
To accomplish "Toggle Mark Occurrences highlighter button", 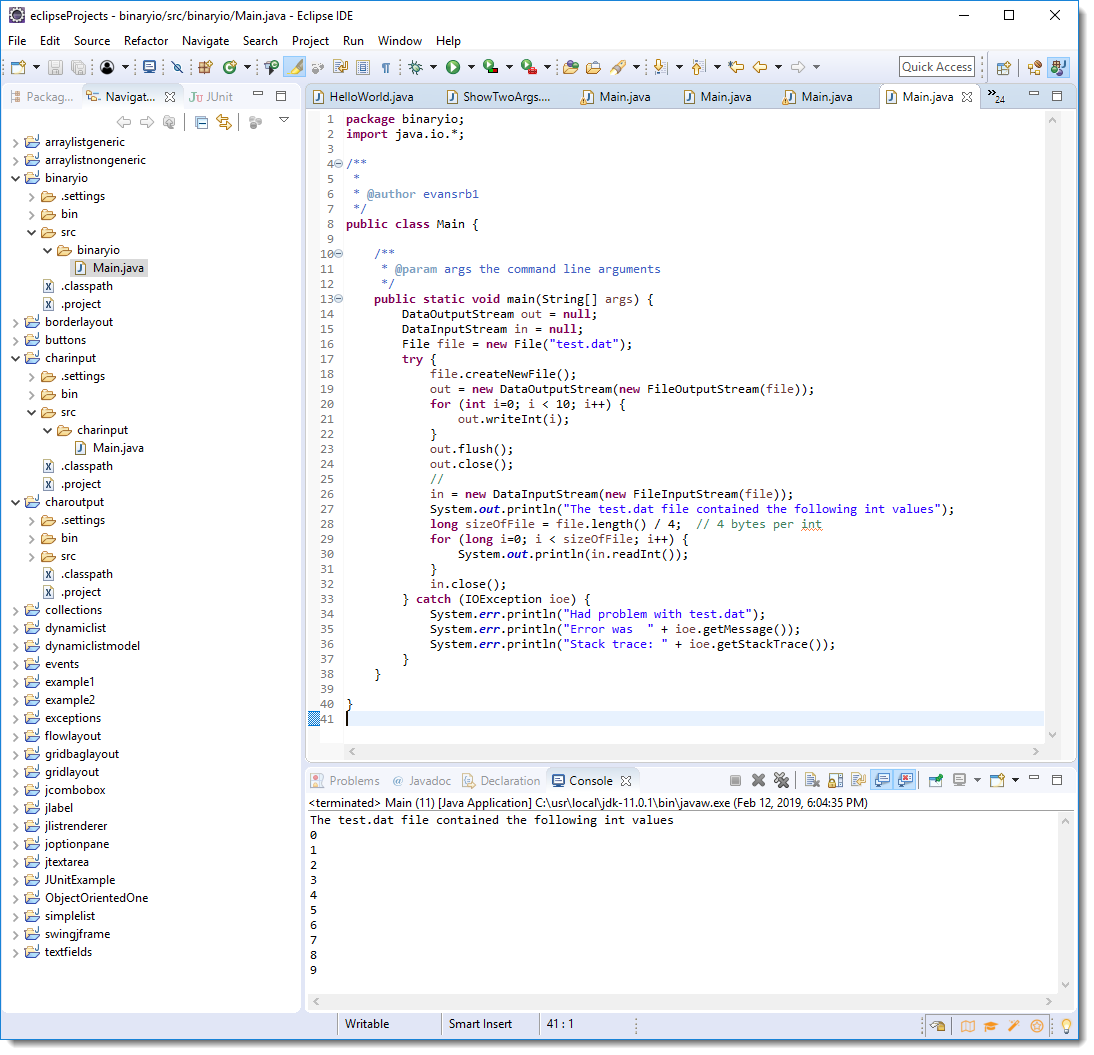I will pos(296,67).
